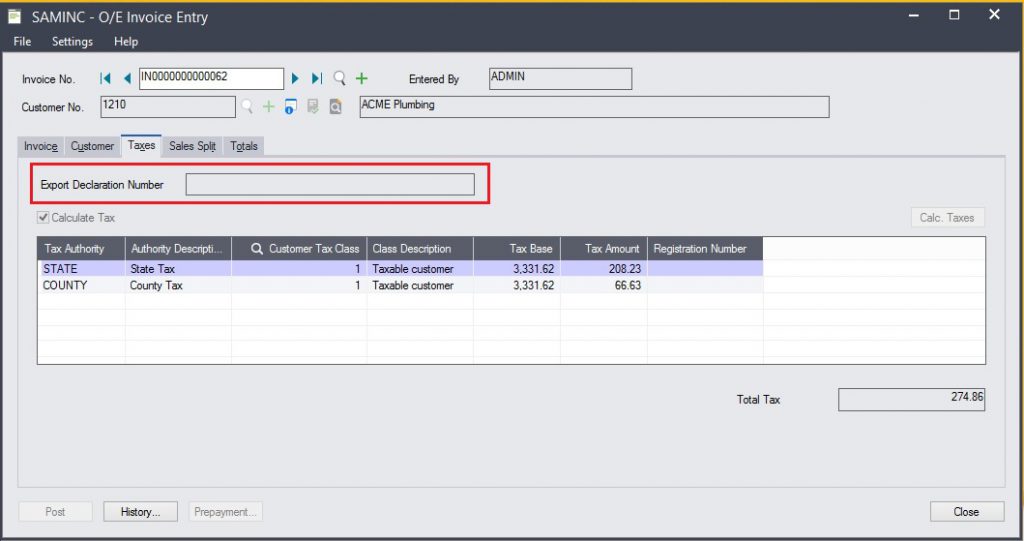The height and width of the screenshot is (541, 1024).
Task: Click the customer inquiry icon beside ACME Plumbing
Action: coord(336,107)
